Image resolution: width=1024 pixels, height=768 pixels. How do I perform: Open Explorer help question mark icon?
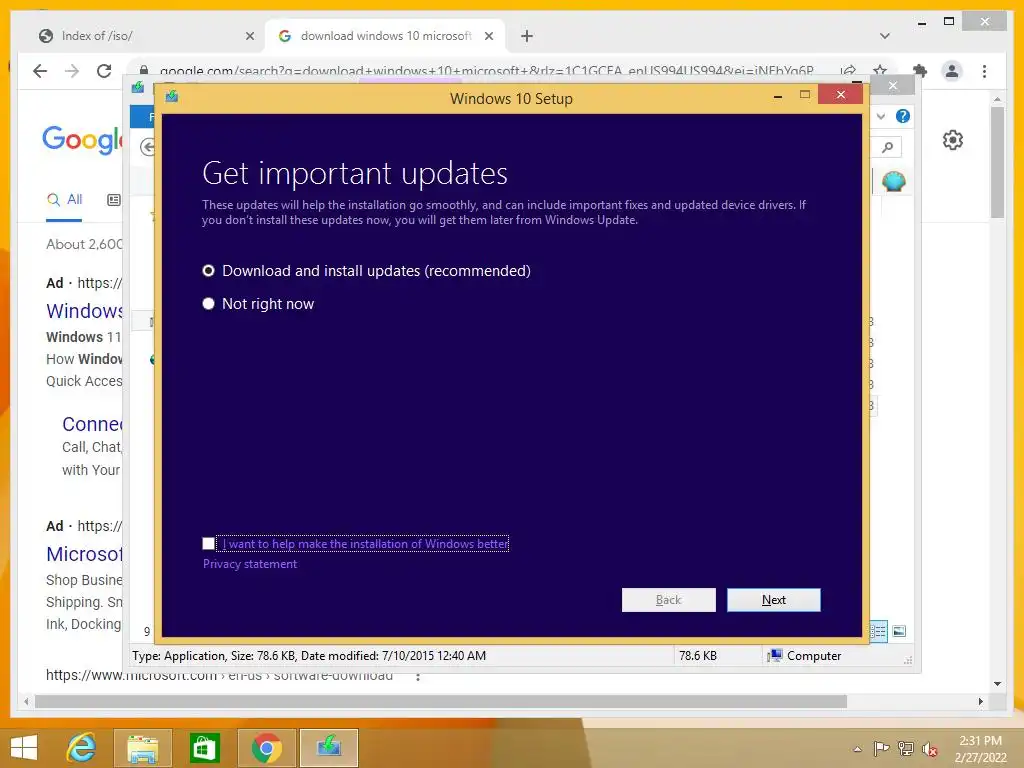click(x=903, y=116)
